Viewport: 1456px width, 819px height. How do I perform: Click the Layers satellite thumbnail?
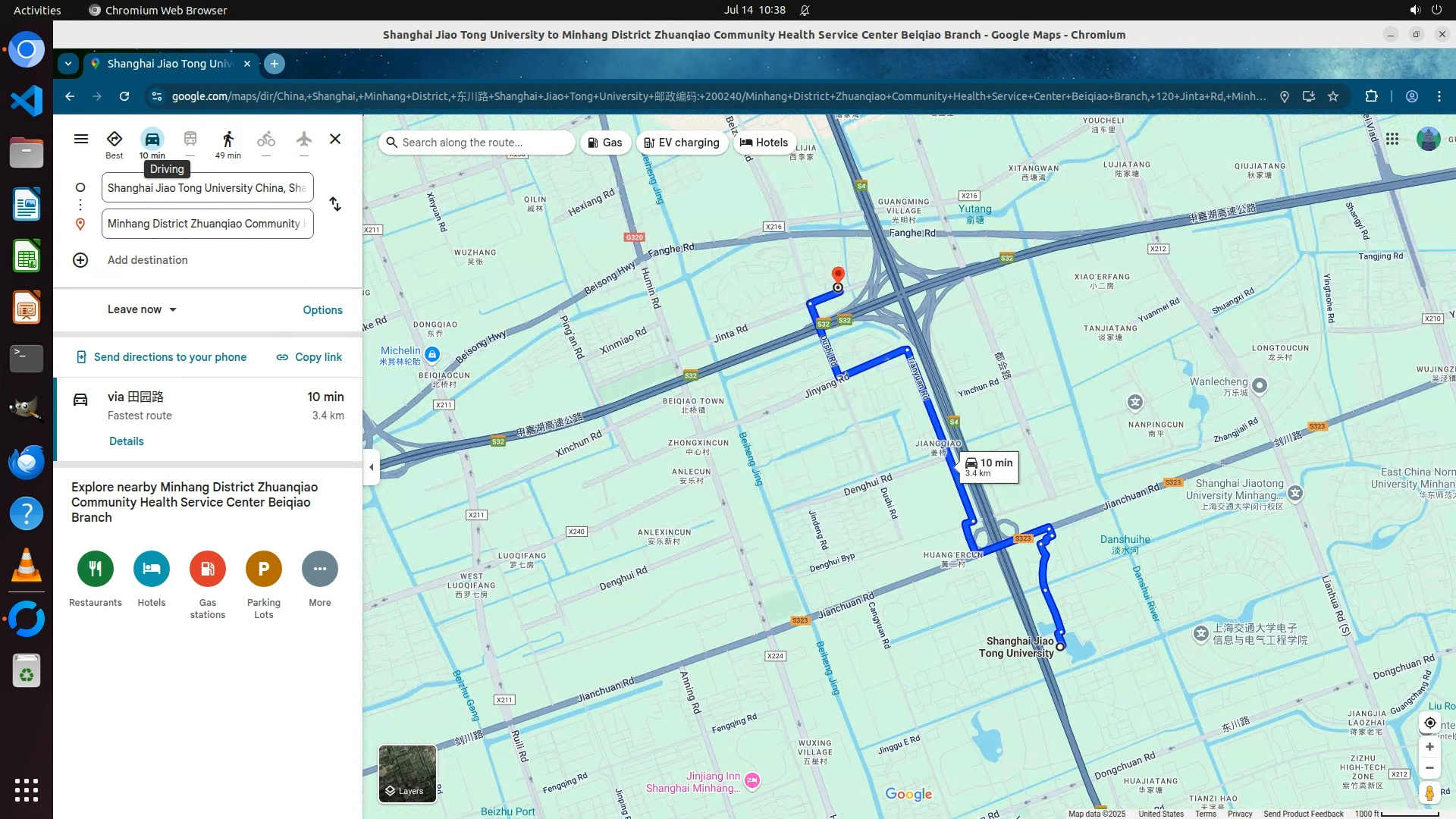(407, 773)
